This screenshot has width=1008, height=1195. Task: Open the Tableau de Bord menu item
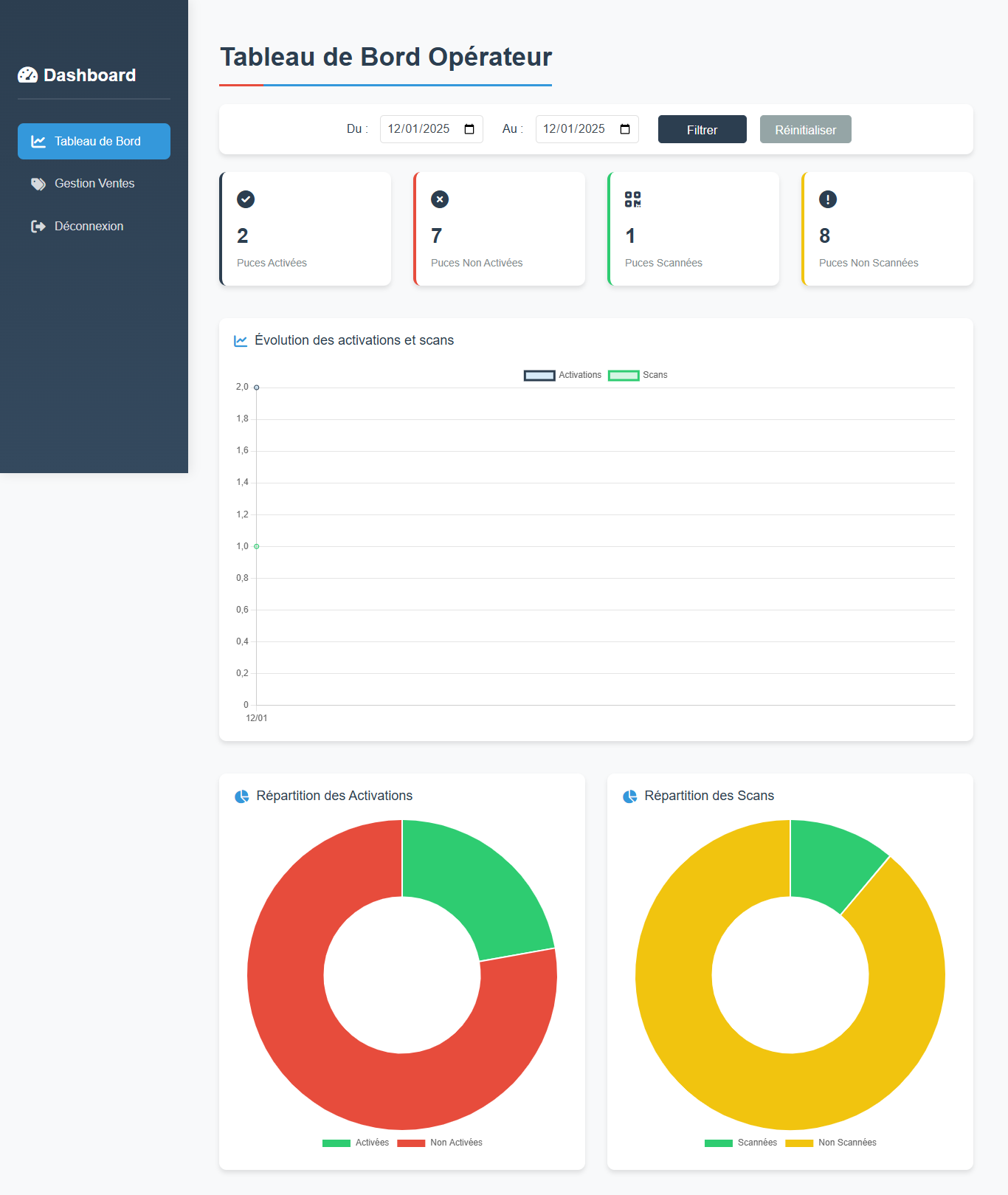(94, 141)
